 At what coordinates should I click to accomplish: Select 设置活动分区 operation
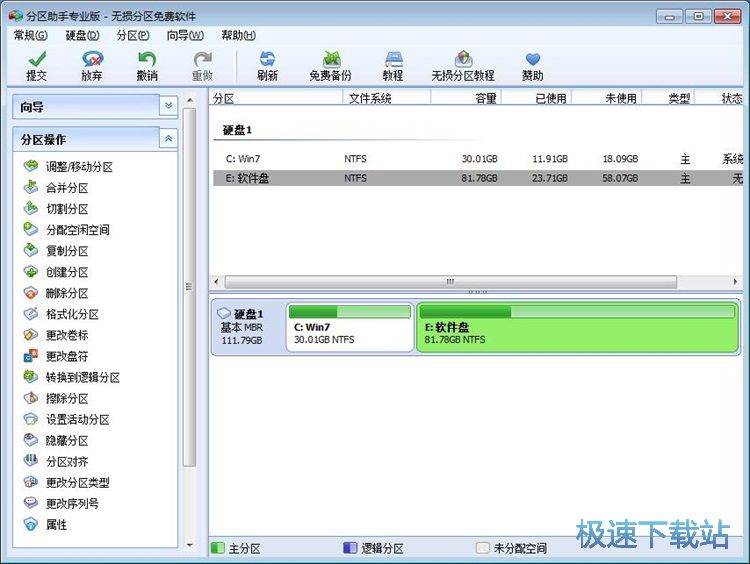pos(66,420)
